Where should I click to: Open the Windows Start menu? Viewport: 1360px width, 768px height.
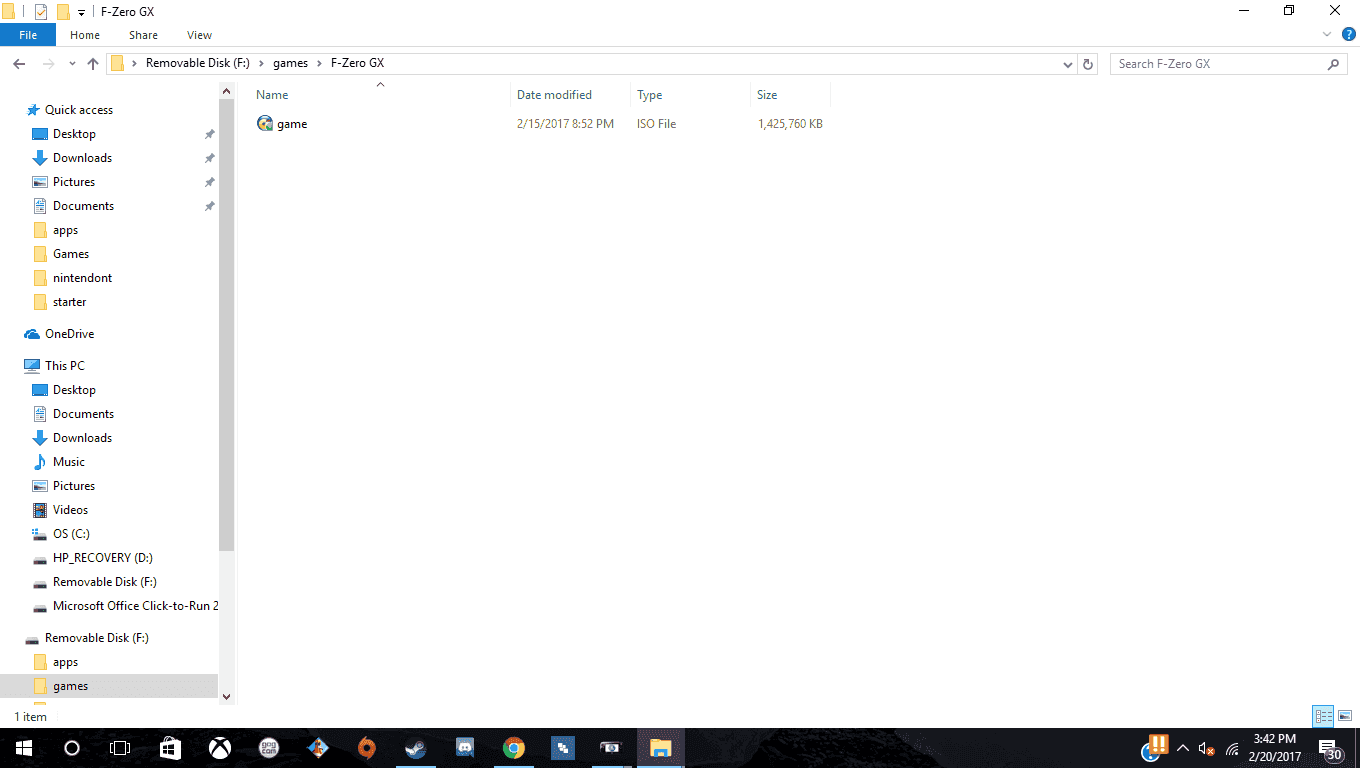(x=23, y=748)
